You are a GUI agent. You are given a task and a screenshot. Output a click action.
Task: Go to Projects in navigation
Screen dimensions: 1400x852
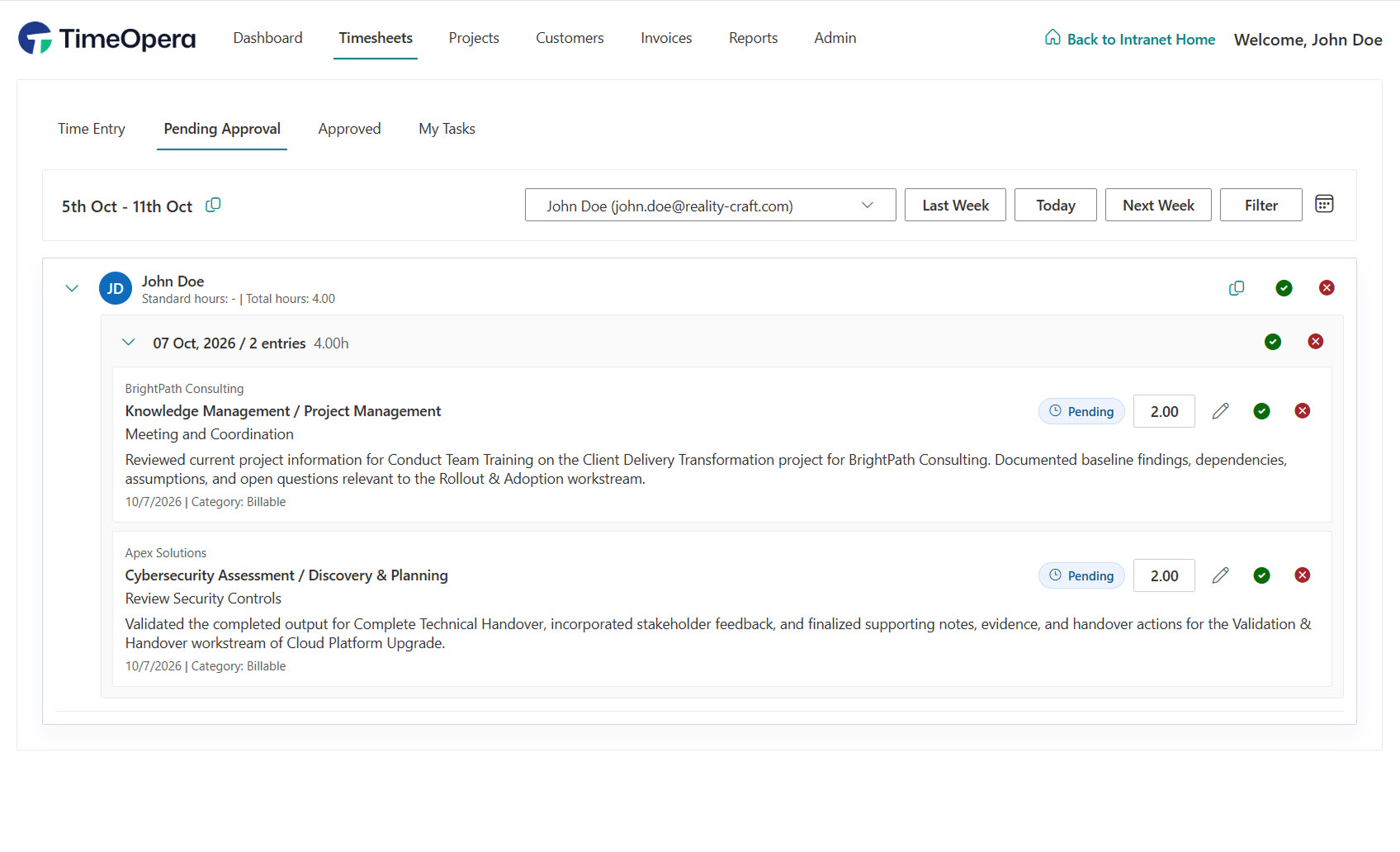474,38
